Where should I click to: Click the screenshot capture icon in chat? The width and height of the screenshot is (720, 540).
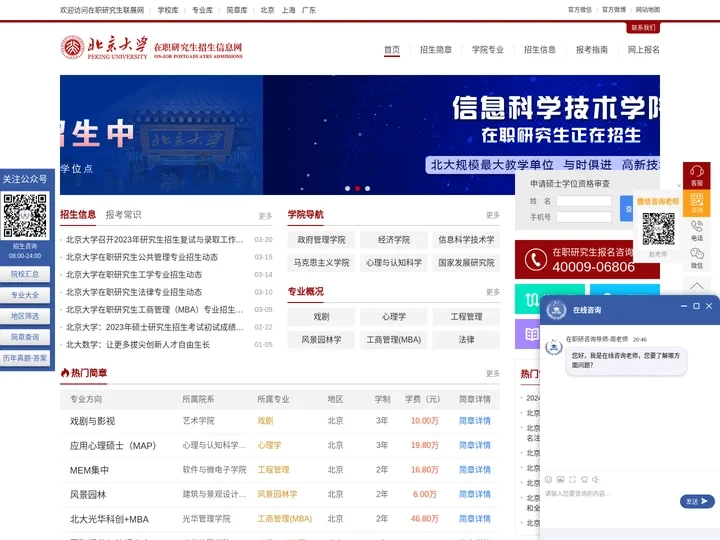[572, 479]
